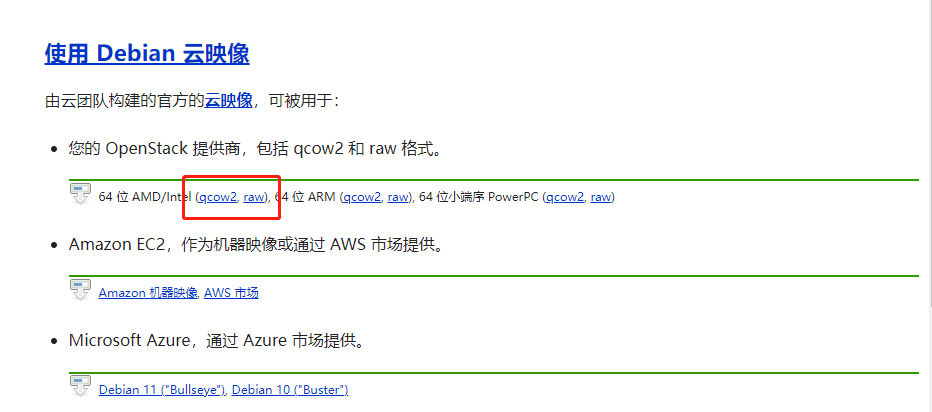Download the 64 位 AMD/Intel raw image
Screen dimensions: 932x412
[254, 197]
